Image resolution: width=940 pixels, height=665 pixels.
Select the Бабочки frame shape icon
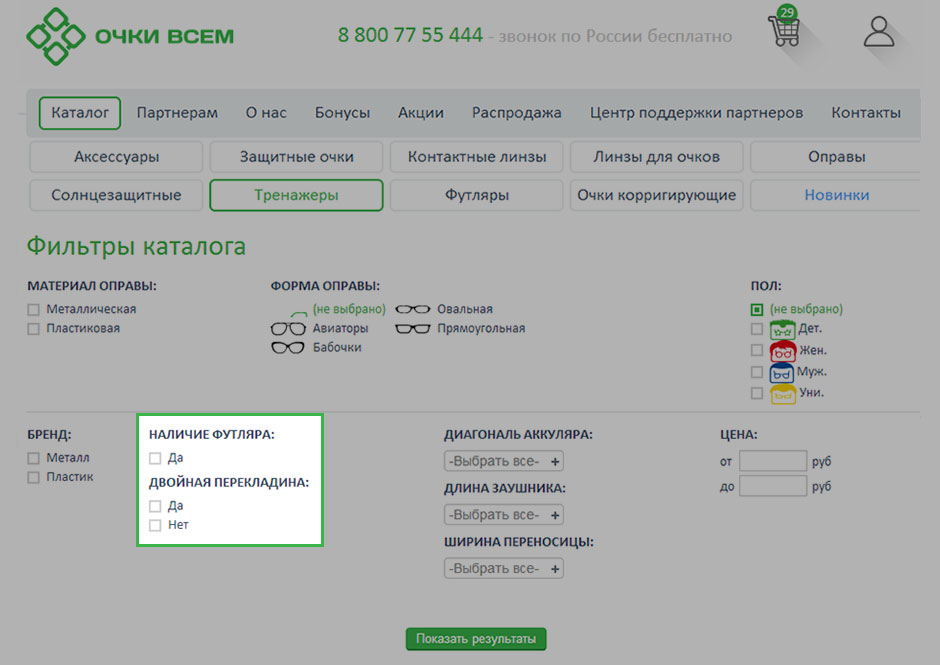coord(288,347)
